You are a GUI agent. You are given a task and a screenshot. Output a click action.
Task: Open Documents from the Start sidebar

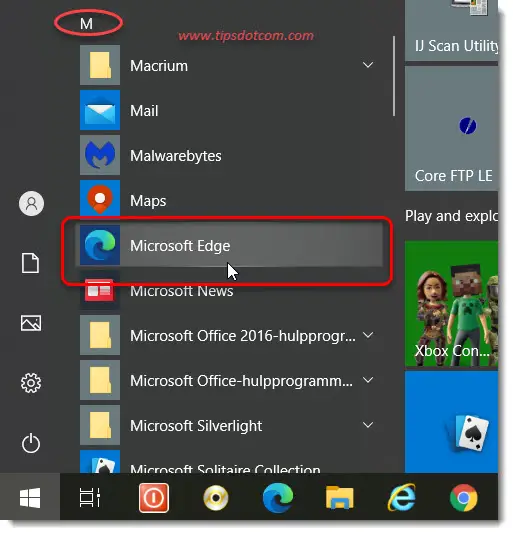pyautogui.click(x=31, y=263)
